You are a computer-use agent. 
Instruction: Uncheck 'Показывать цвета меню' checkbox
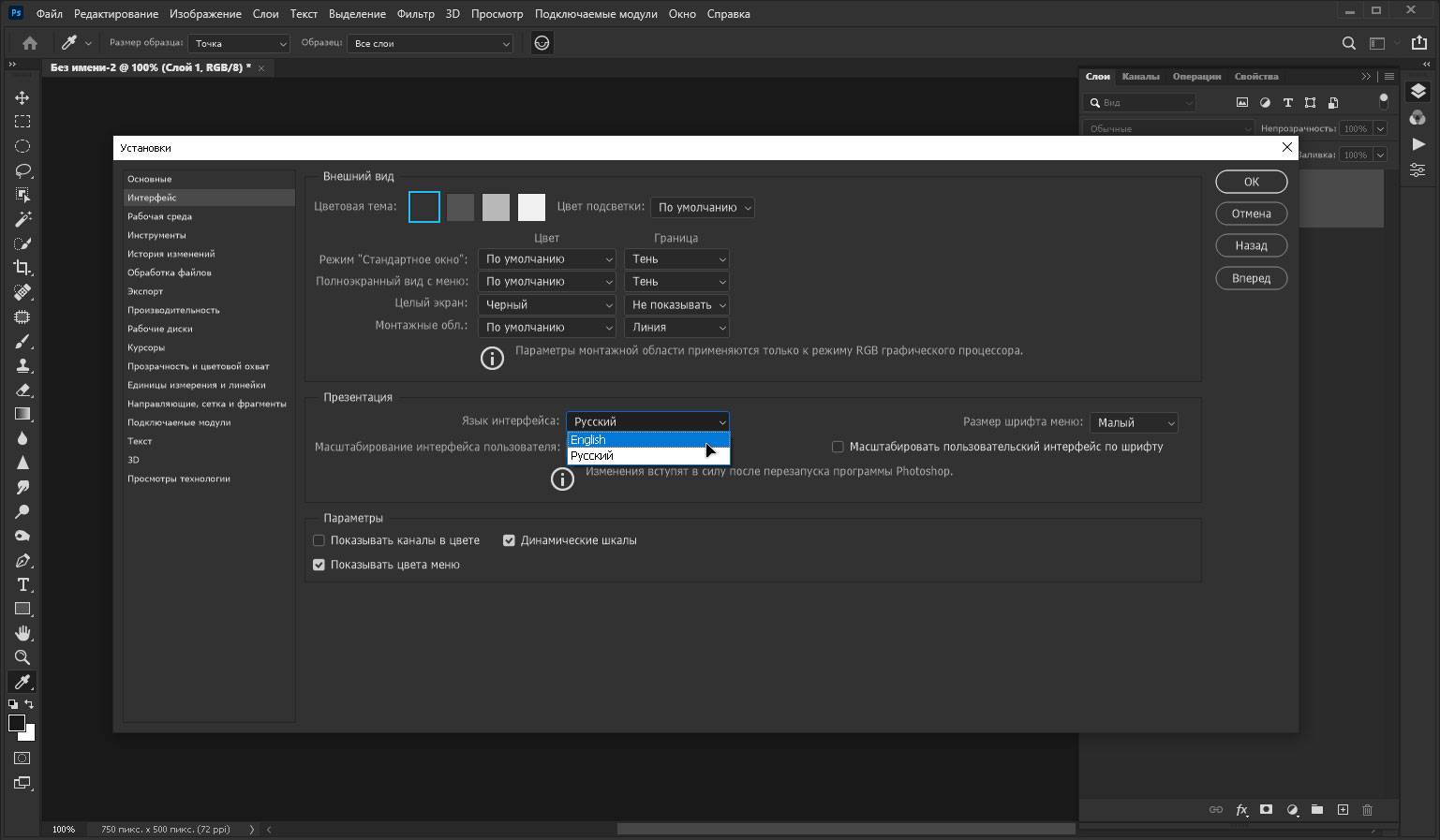319,565
